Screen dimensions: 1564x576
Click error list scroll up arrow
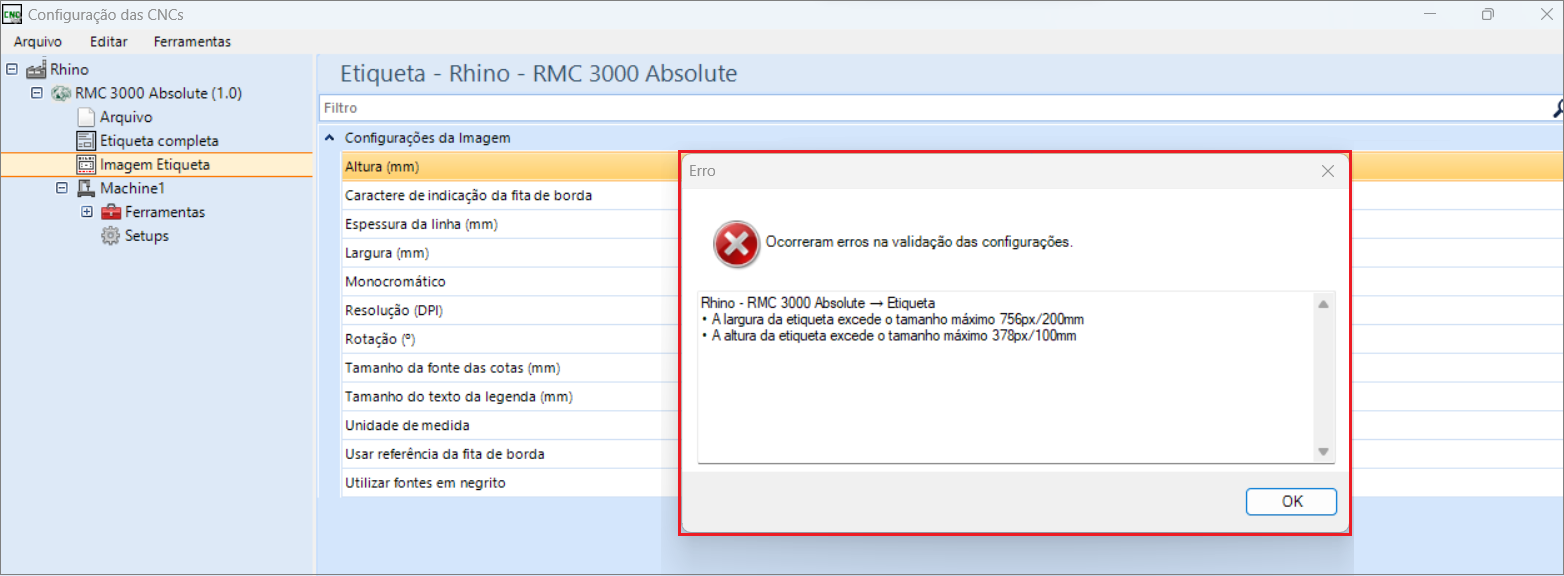coord(1323,305)
